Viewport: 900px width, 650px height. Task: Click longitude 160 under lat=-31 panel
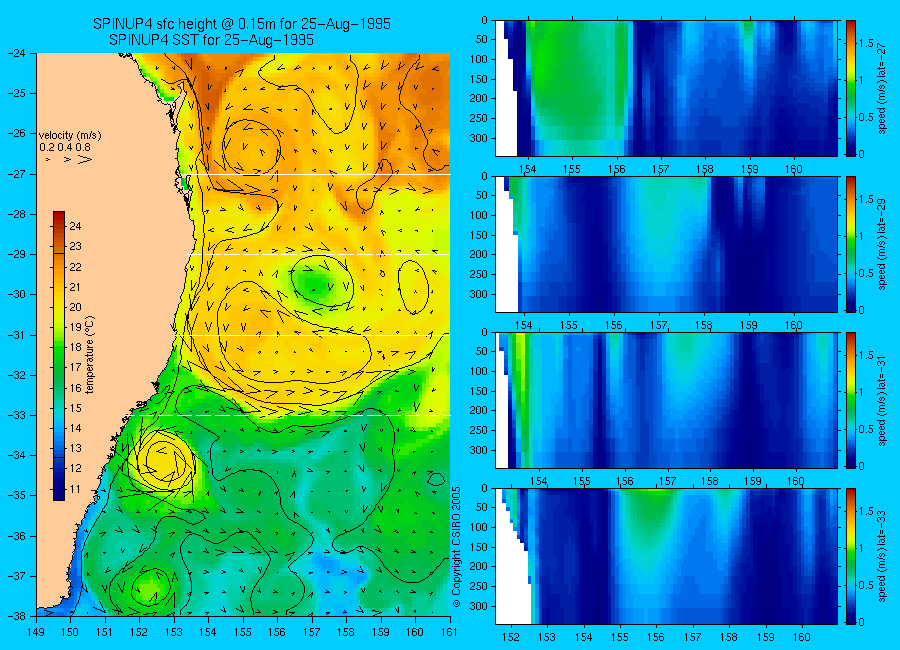coord(796,481)
